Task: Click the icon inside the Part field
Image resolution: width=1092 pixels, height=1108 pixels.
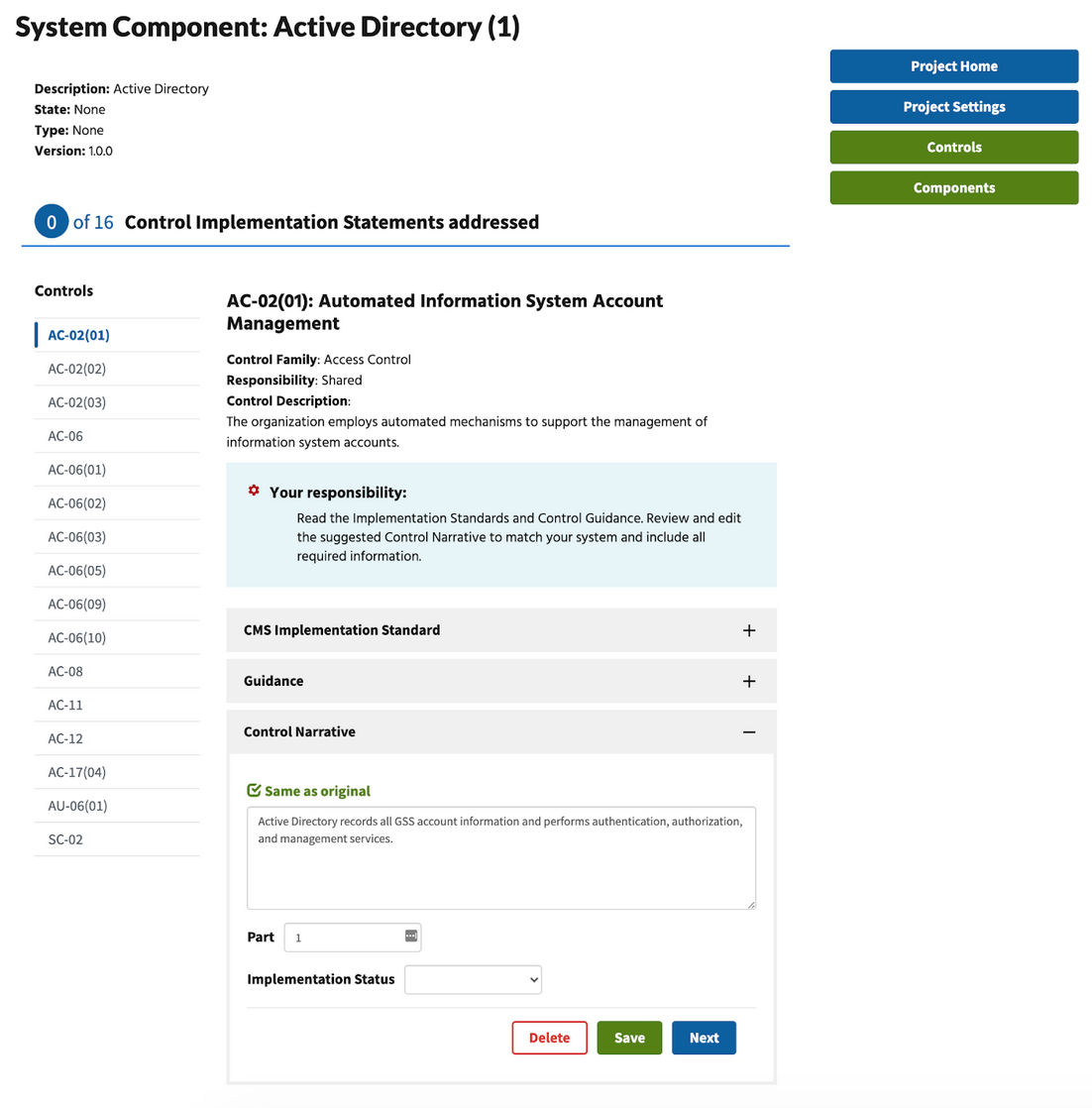Action: 410,937
